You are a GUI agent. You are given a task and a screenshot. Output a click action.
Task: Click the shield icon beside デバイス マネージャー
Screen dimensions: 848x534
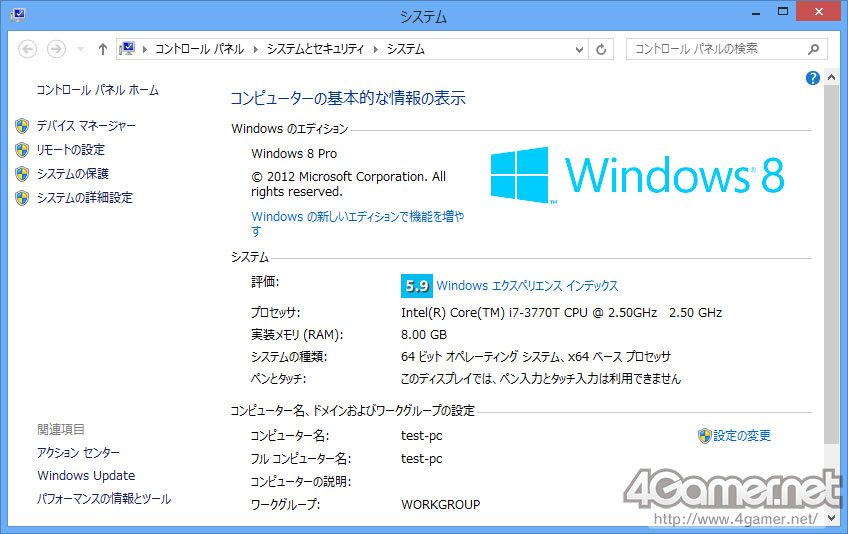click(x=22, y=126)
